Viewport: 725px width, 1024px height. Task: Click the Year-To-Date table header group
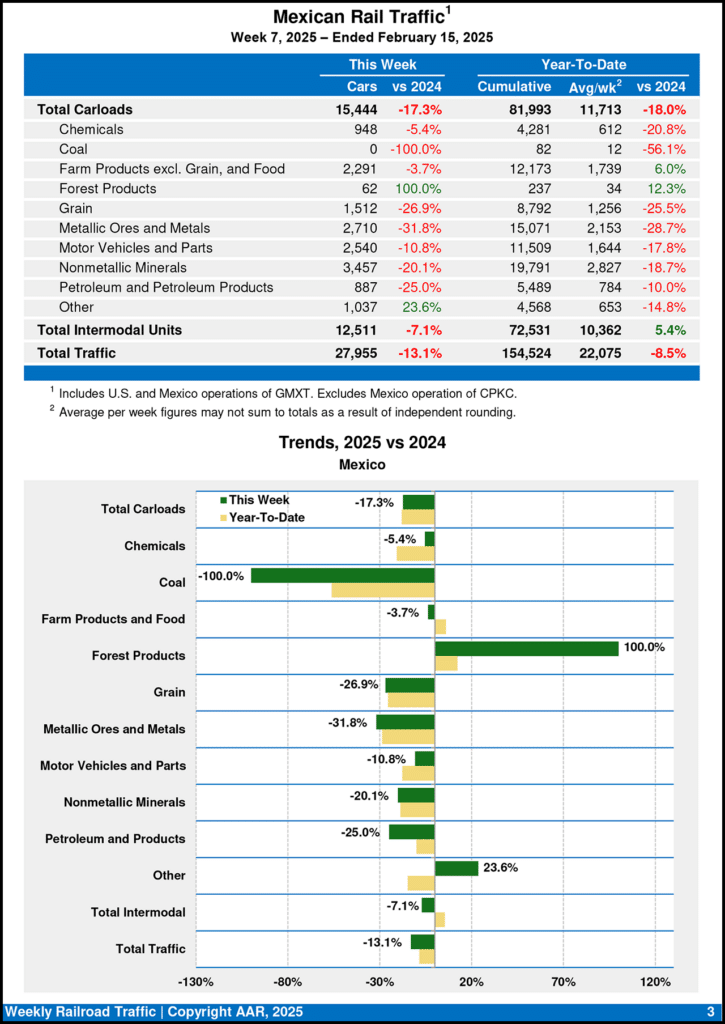[x=583, y=64]
